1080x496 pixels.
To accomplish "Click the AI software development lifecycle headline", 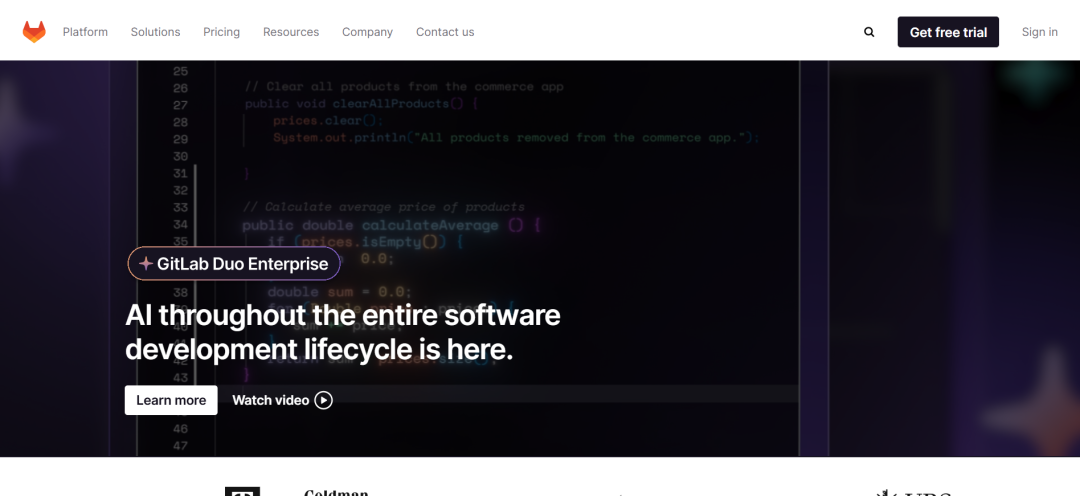I will [343, 333].
